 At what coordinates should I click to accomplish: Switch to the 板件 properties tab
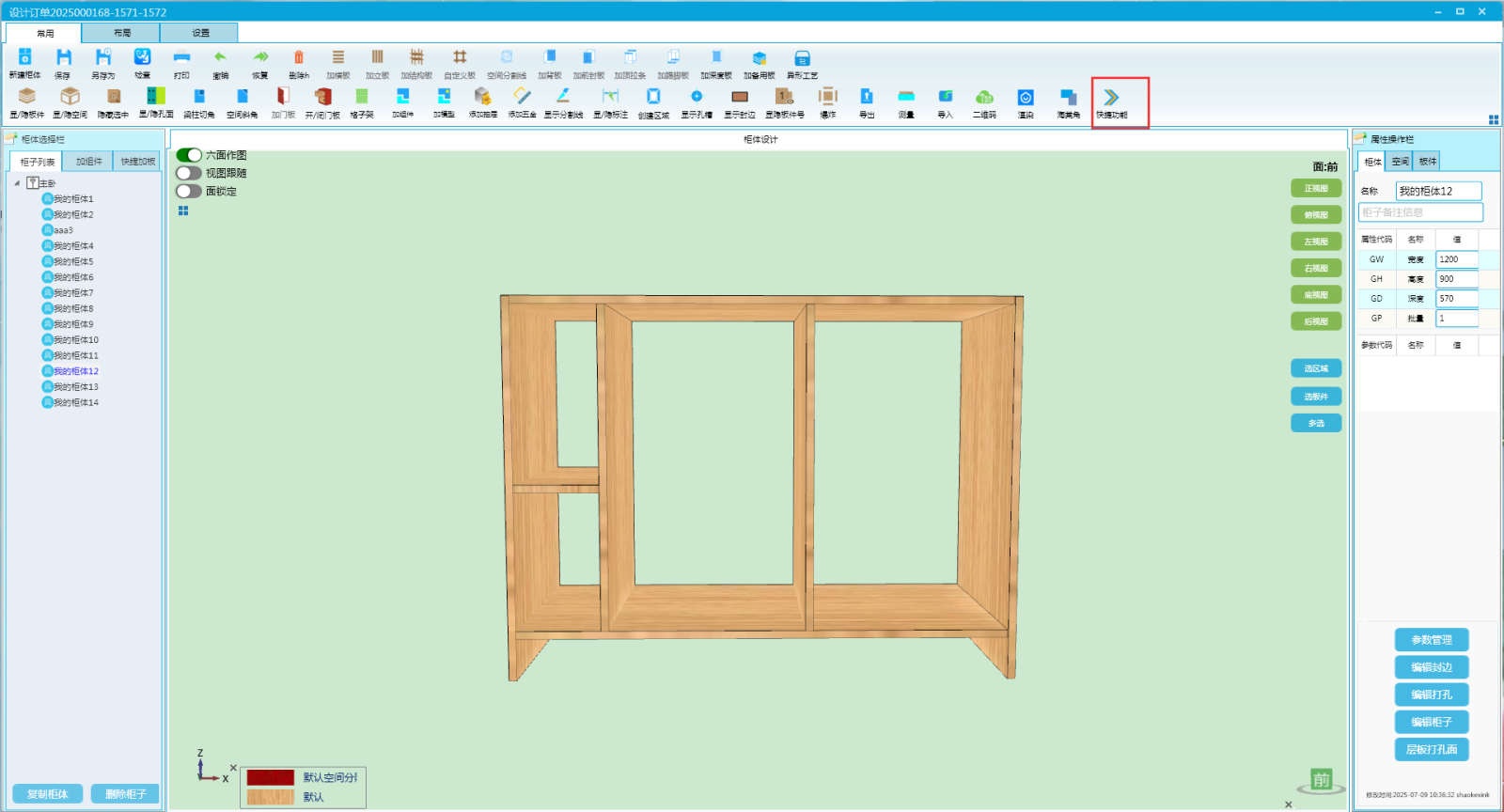1428,162
